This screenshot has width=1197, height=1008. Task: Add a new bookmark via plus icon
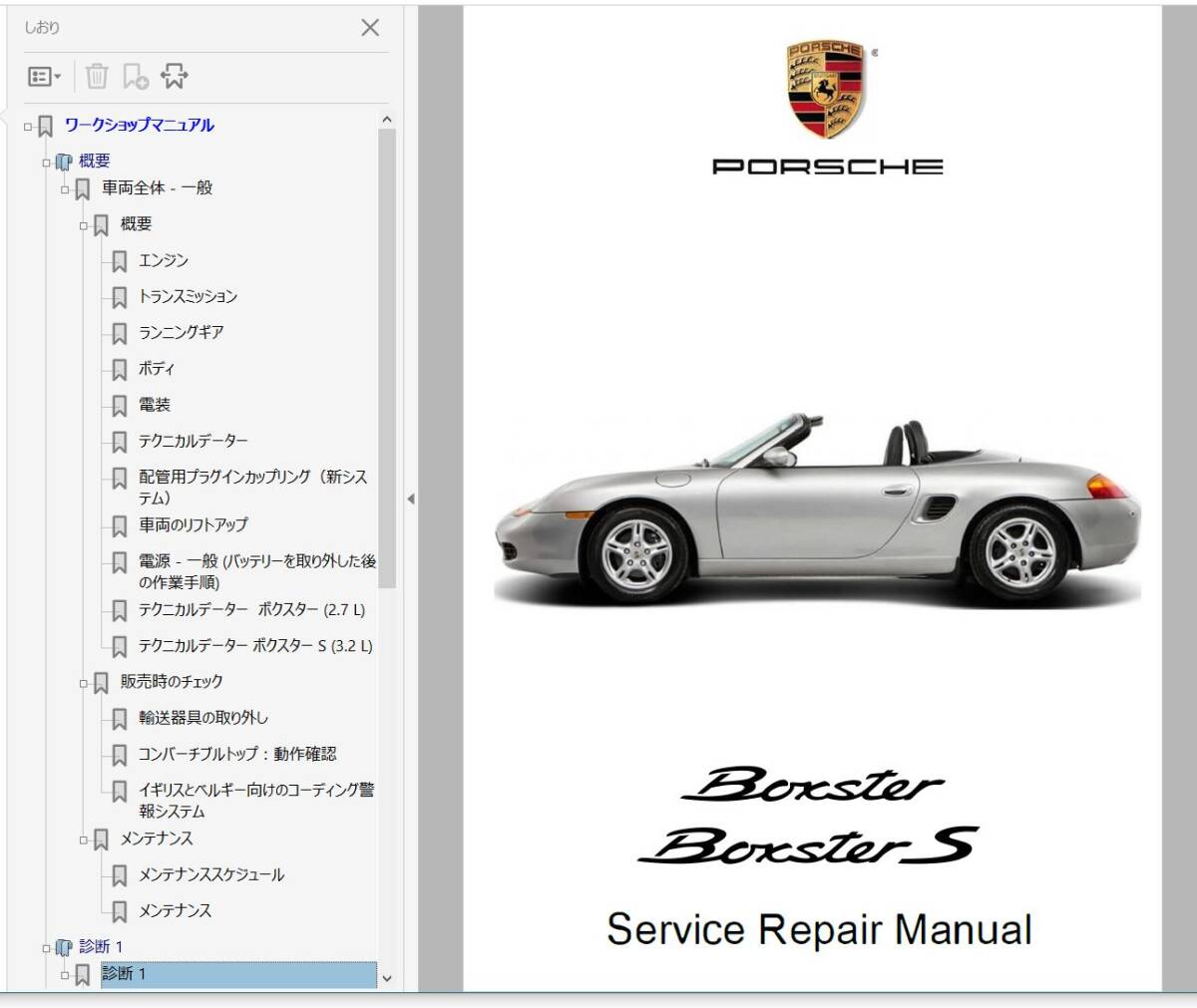pyautogui.click(x=135, y=76)
